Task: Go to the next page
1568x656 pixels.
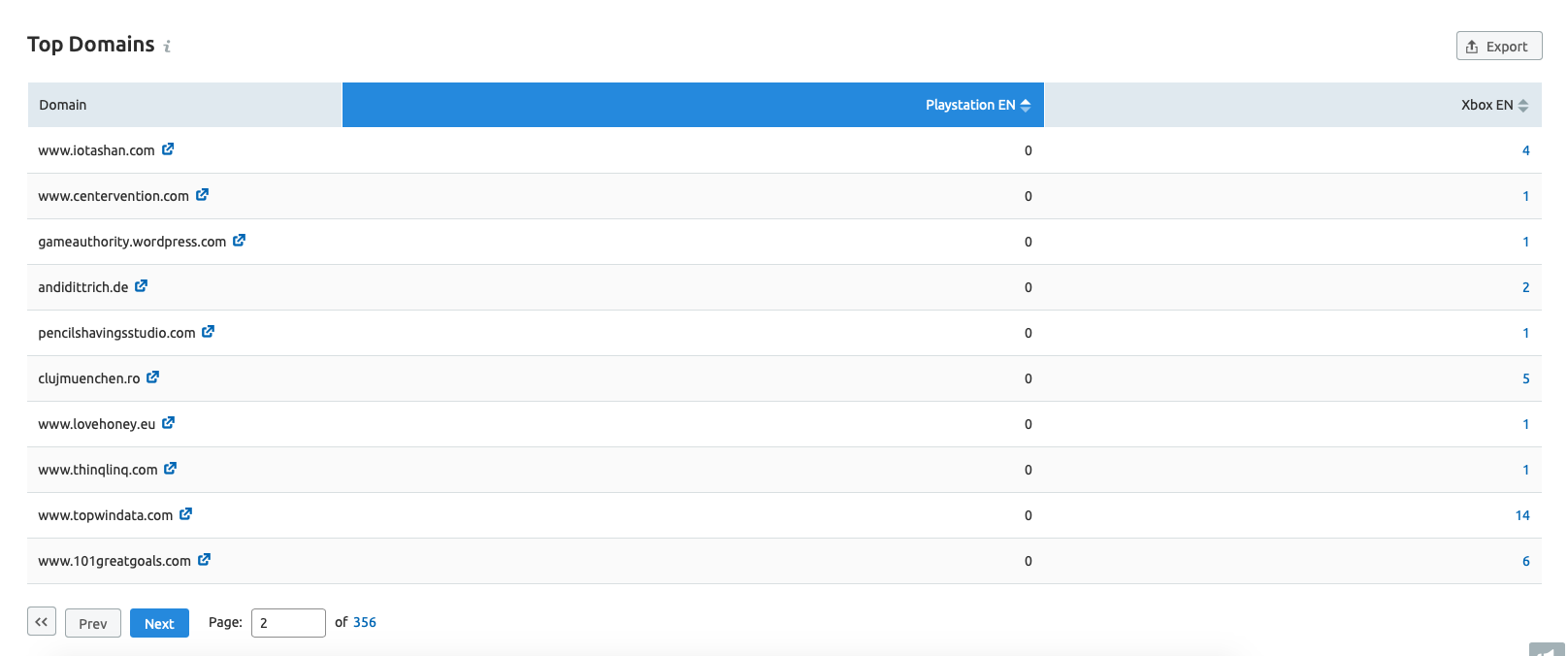Action: click(x=159, y=623)
